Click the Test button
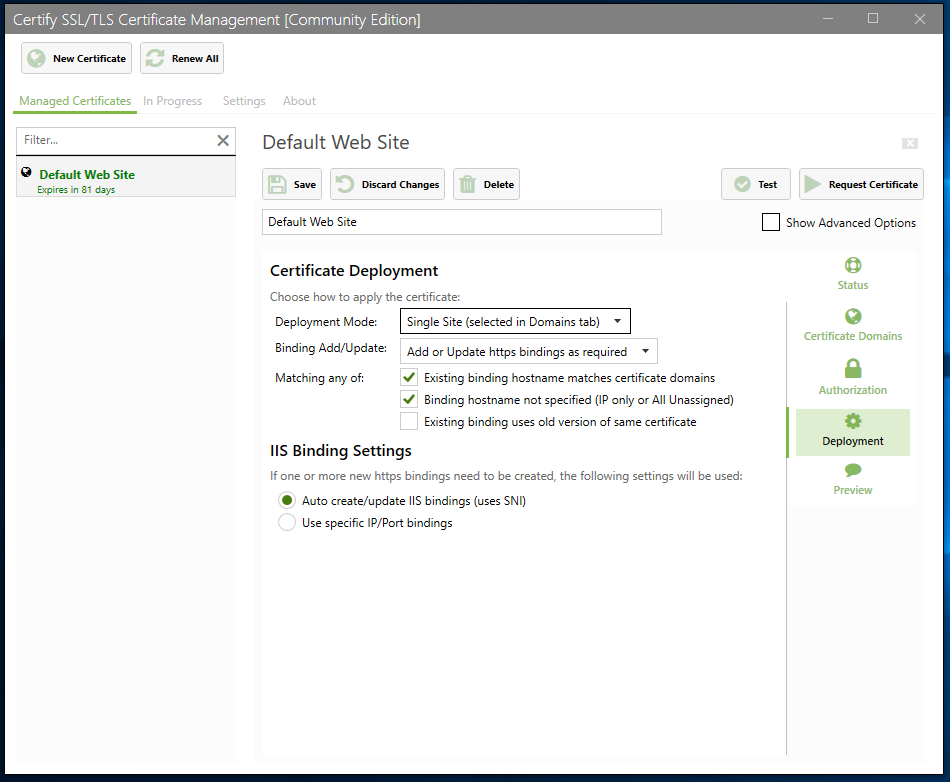The height and width of the screenshot is (782, 950). coord(756,184)
